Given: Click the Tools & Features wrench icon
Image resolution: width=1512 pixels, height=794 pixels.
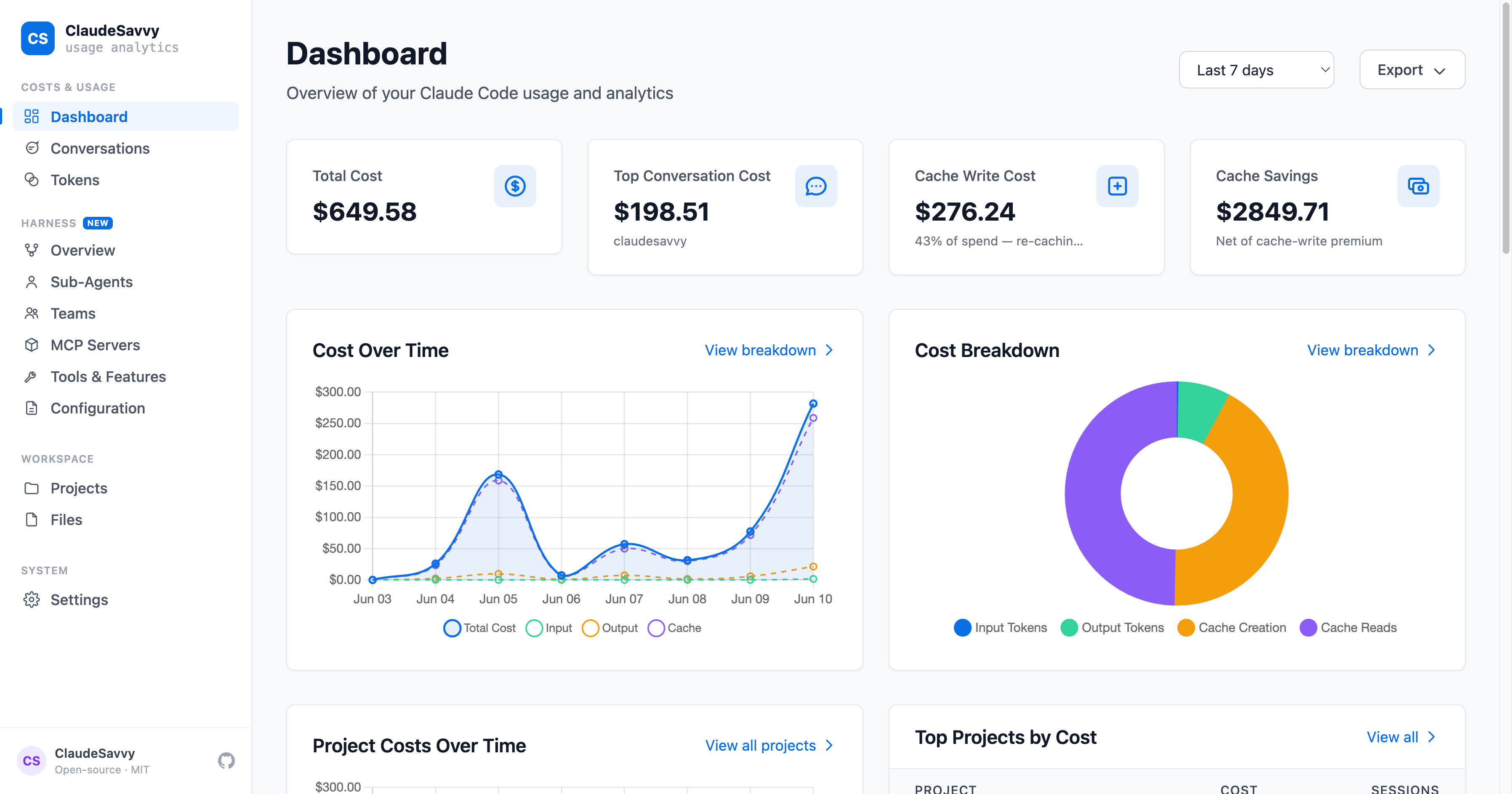Looking at the screenshot, I should coord(32,377).
